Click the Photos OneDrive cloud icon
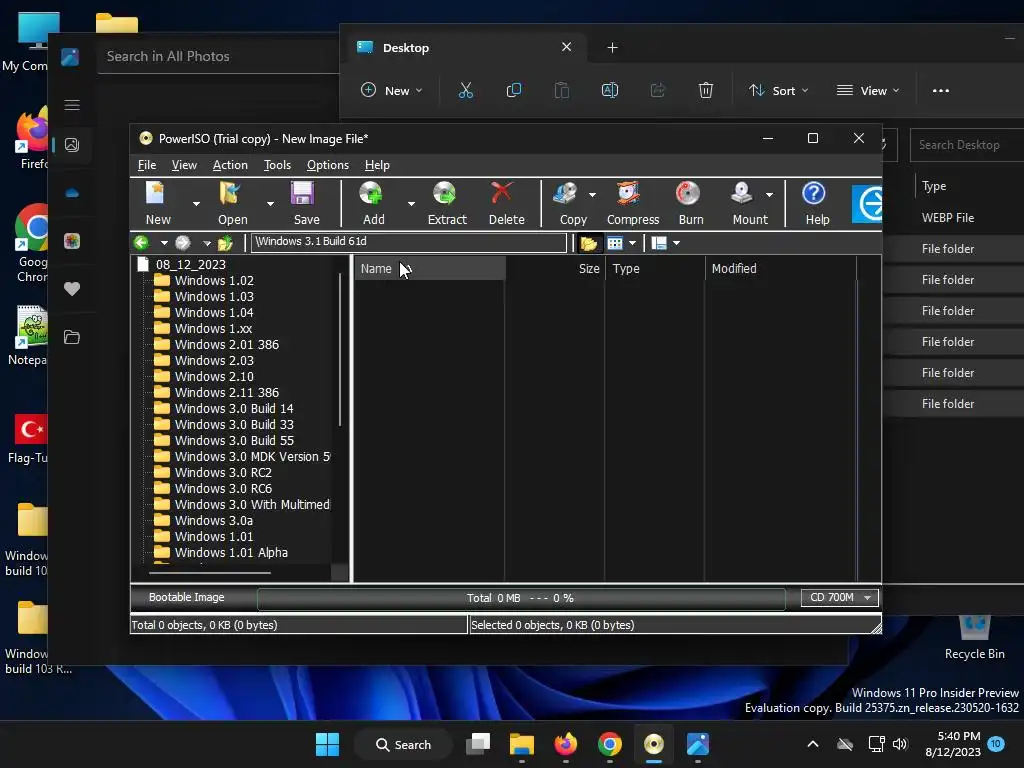This screenshot has height=768, width=1024. (72, 193)
